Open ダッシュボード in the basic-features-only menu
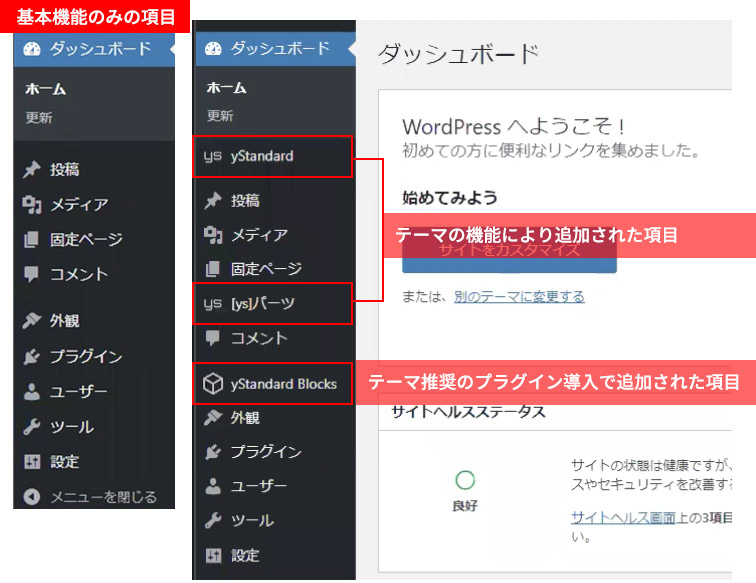This screenshot has width=756, height=583. pyautogui.click(x=94, y=49)
